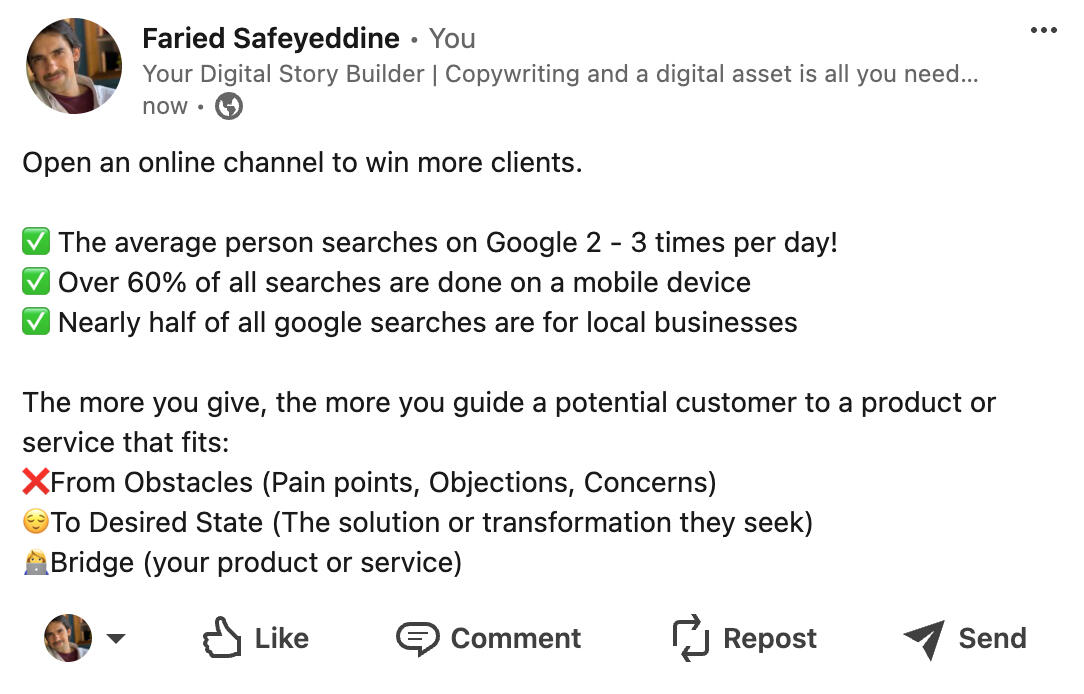Screen dimensions: 1084x694
Task: Open Faried Safeyeddine's large profile photo
Action: click(x=75, y=66)
